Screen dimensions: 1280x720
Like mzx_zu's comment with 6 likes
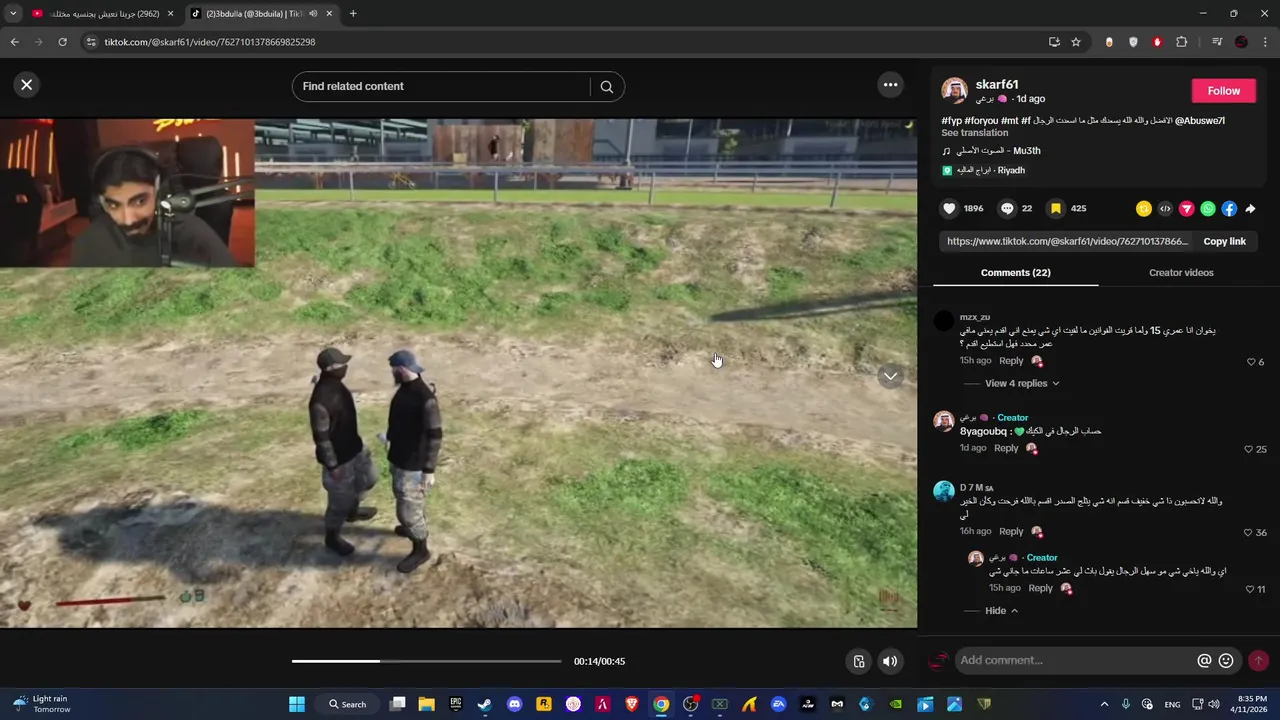(x=1251, y=362)
